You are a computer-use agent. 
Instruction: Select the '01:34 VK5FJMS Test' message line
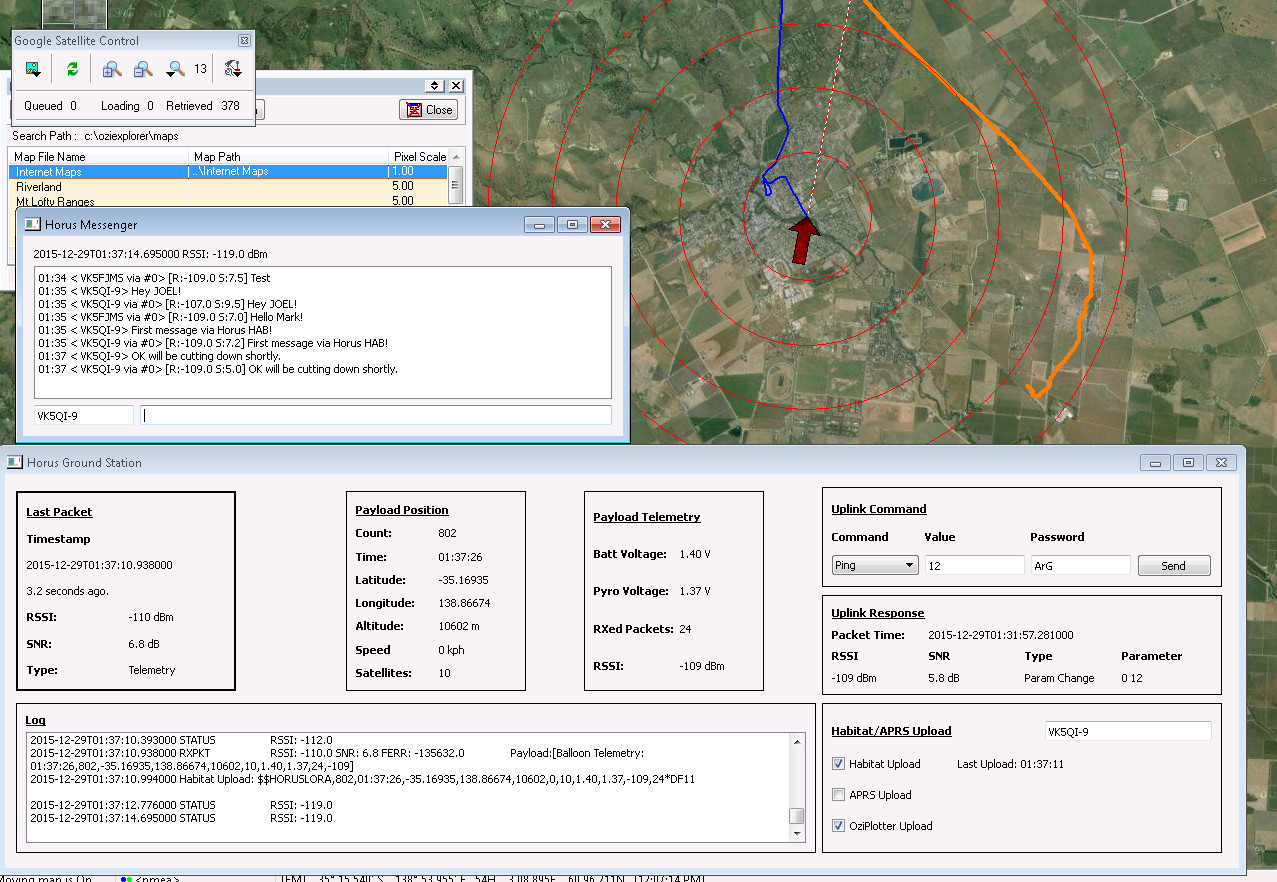[x=154, y=278]
